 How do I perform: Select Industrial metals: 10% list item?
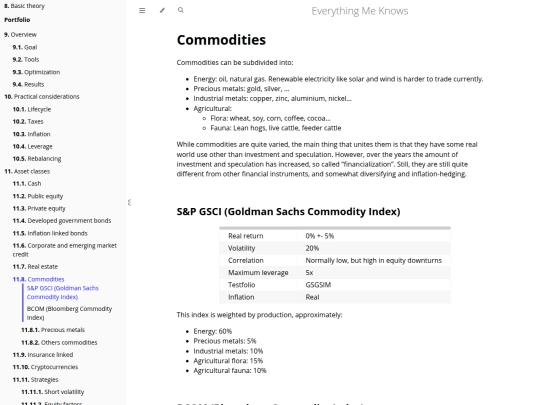(x=228, y=351)
